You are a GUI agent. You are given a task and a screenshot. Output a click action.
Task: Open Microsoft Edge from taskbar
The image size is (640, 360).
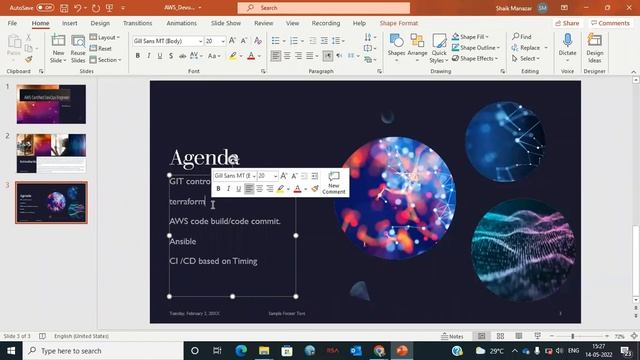pyautogui.click(x=241, y=351)
